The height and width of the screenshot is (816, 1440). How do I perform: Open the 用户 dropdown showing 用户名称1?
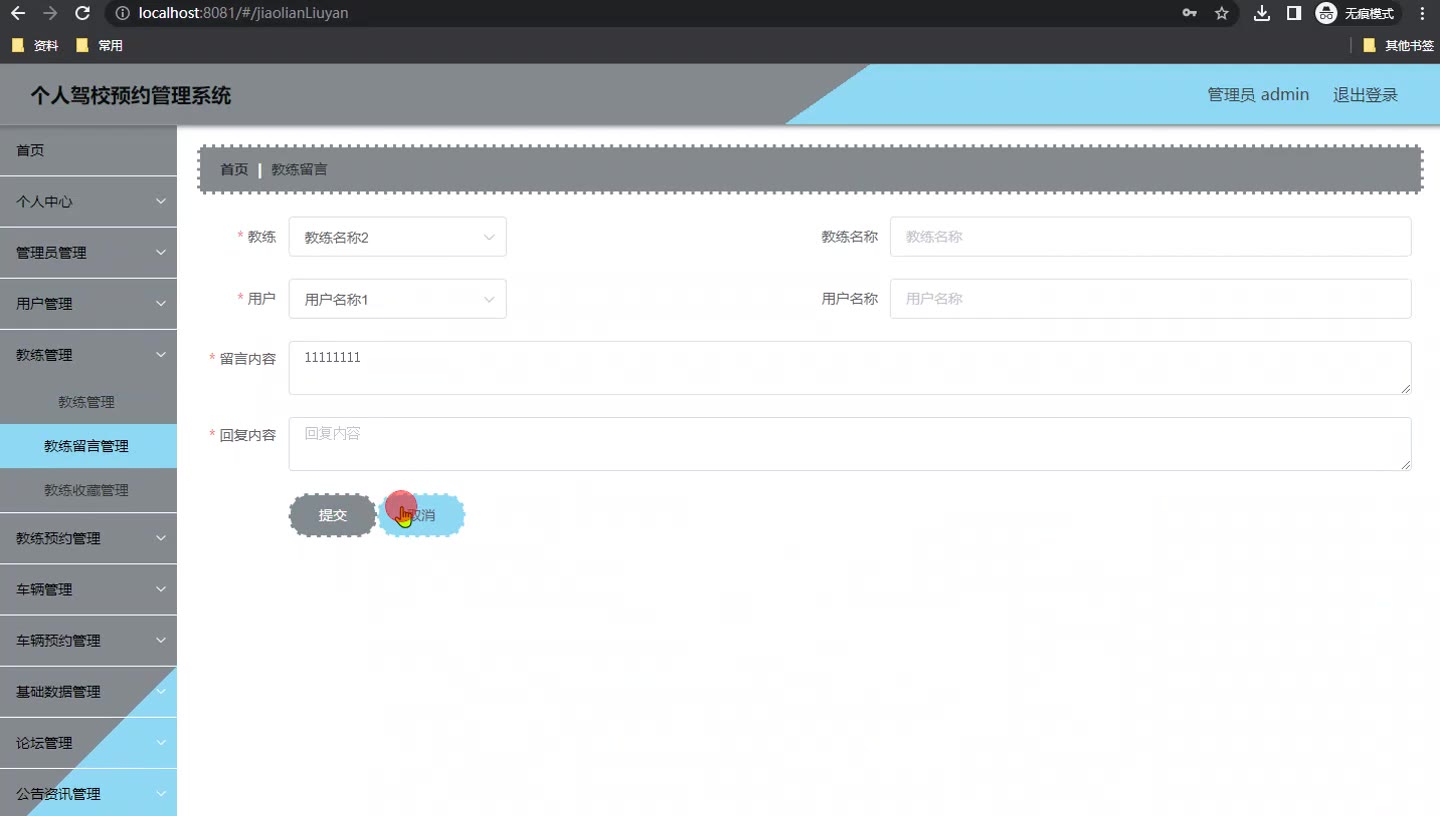point(397,299)
